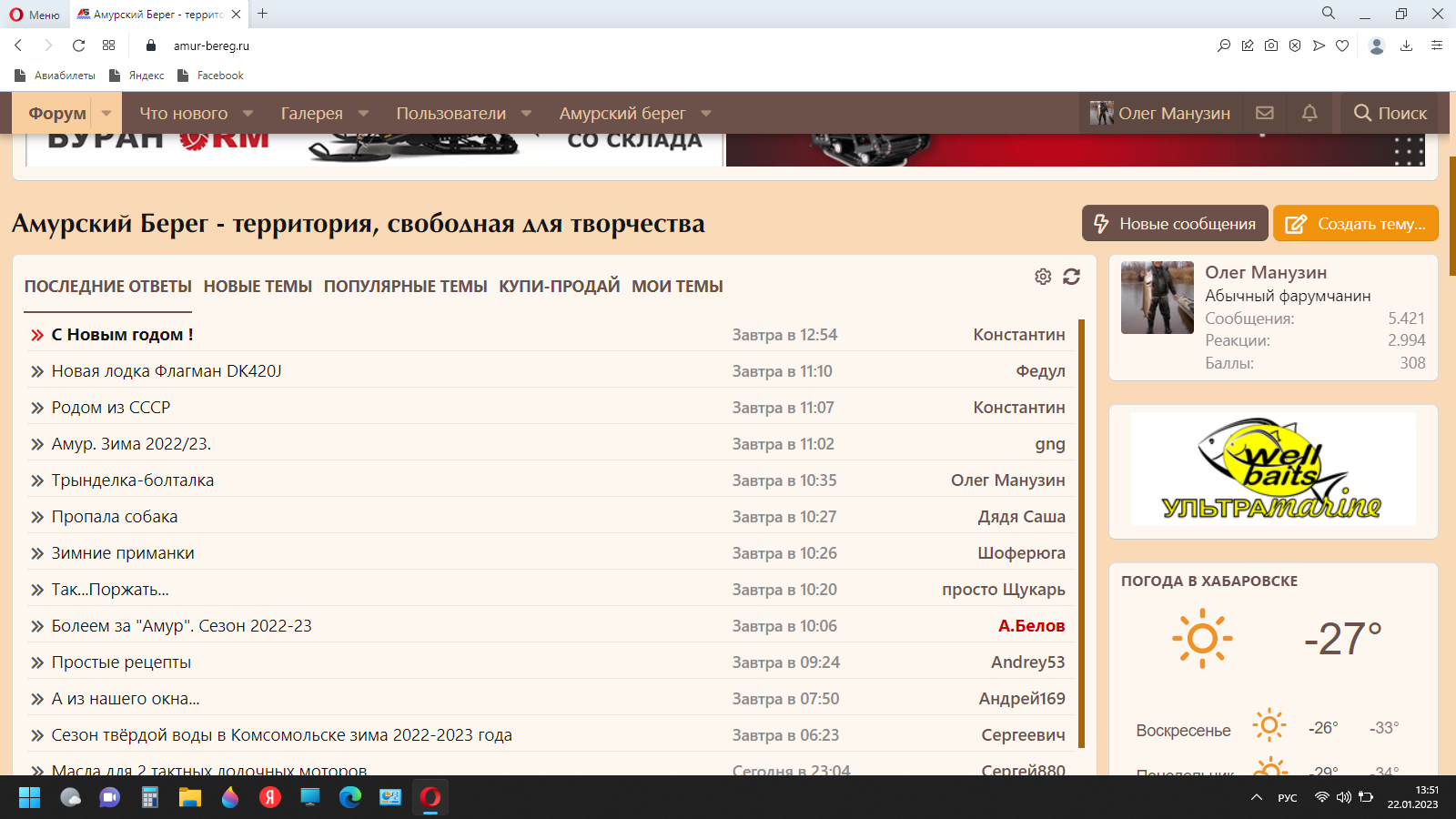Viewport: 1456px width, 819px height.
Task: Add page to favorites heart icon
Action: point(1342,45)
